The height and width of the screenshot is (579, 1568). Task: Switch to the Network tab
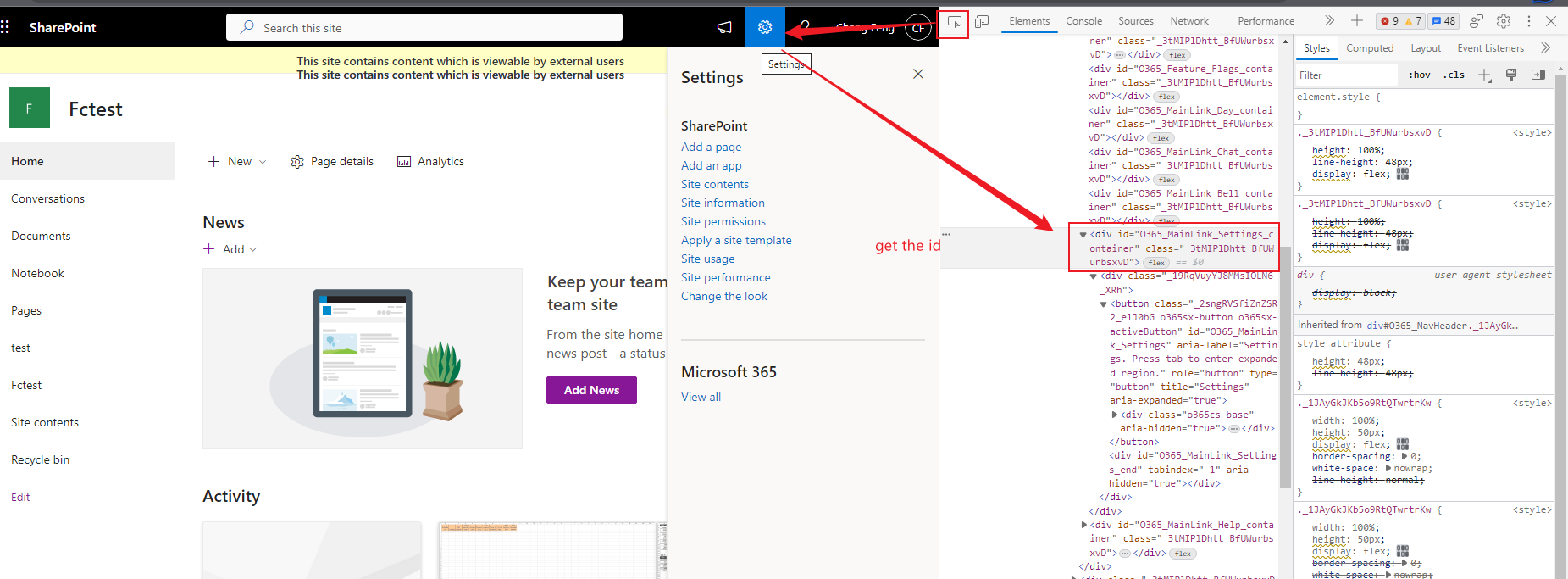click(1189, 21)
